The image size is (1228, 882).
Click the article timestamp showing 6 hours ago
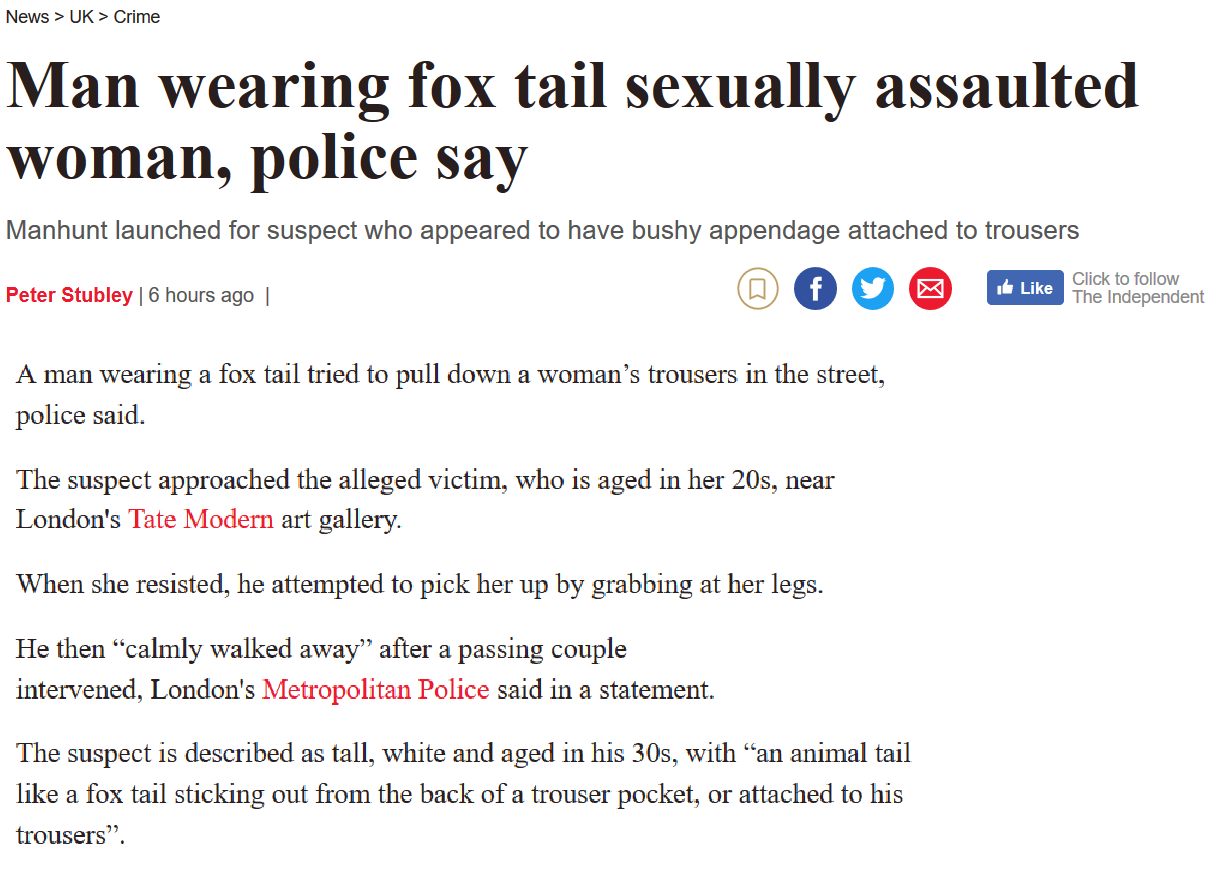200,295
